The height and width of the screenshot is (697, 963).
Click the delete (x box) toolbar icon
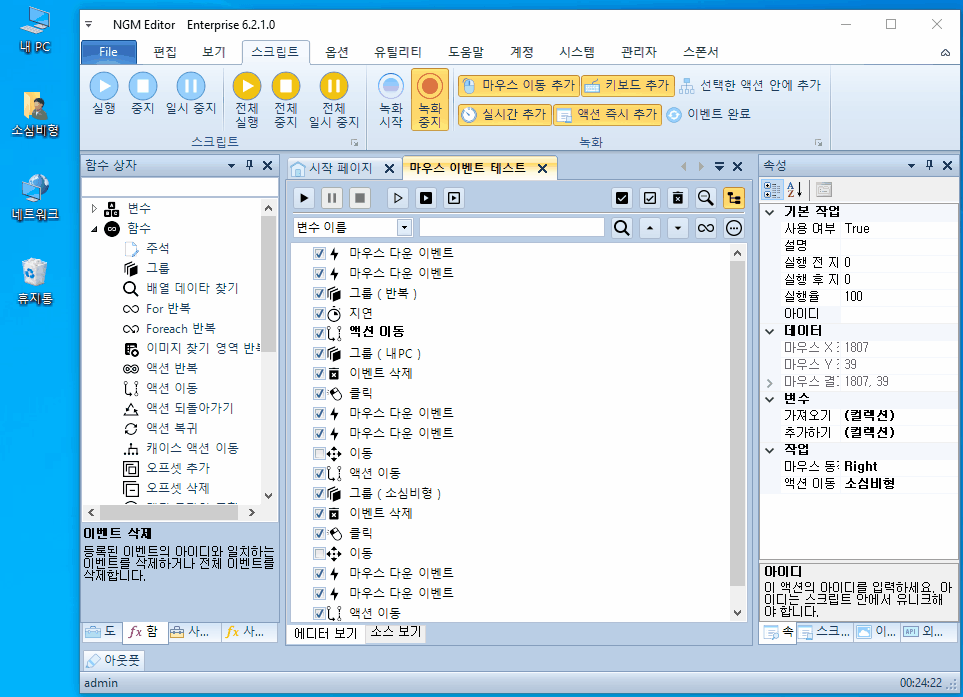[677, 198]
